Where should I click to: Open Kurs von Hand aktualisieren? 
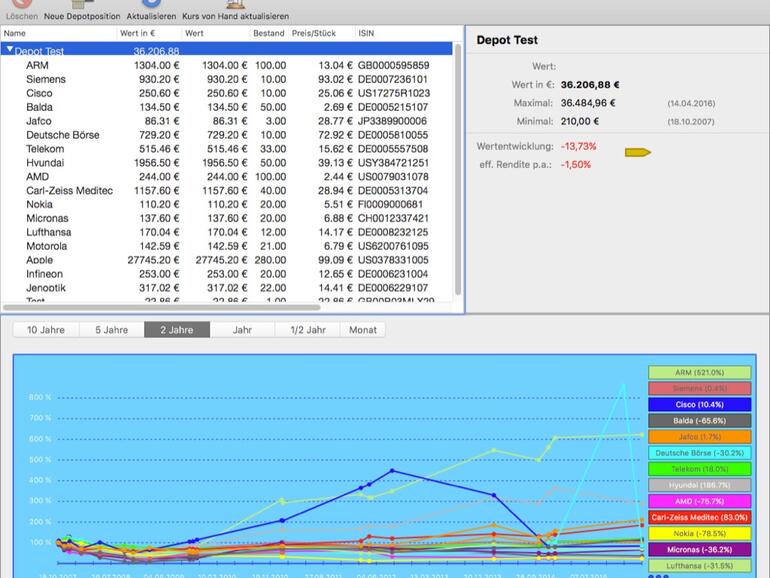235,12
